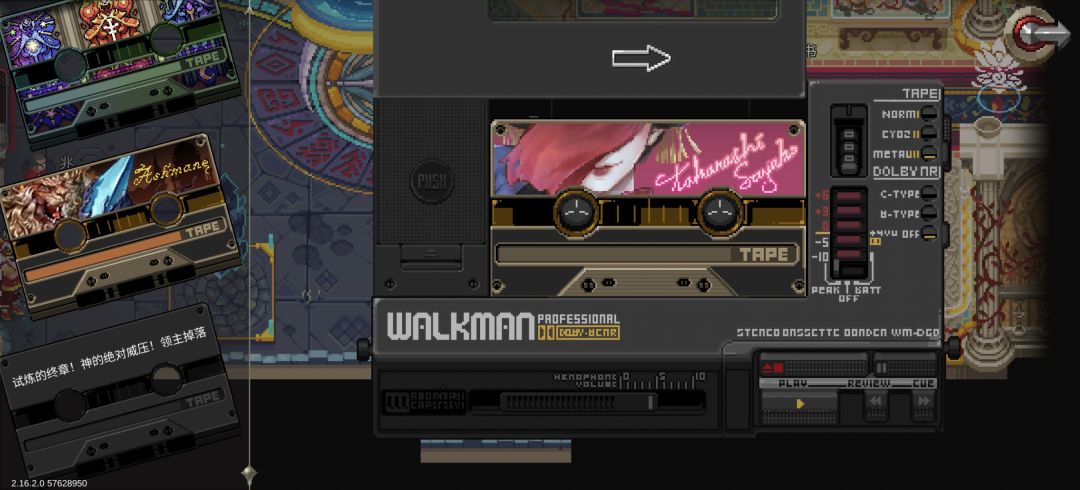Image resolution: width=1080 pixels, height=490 pixels.
Task: Click the STEREO CASSETTE CORDER model text
Action: pyautogui.click(x=838, y=333)
